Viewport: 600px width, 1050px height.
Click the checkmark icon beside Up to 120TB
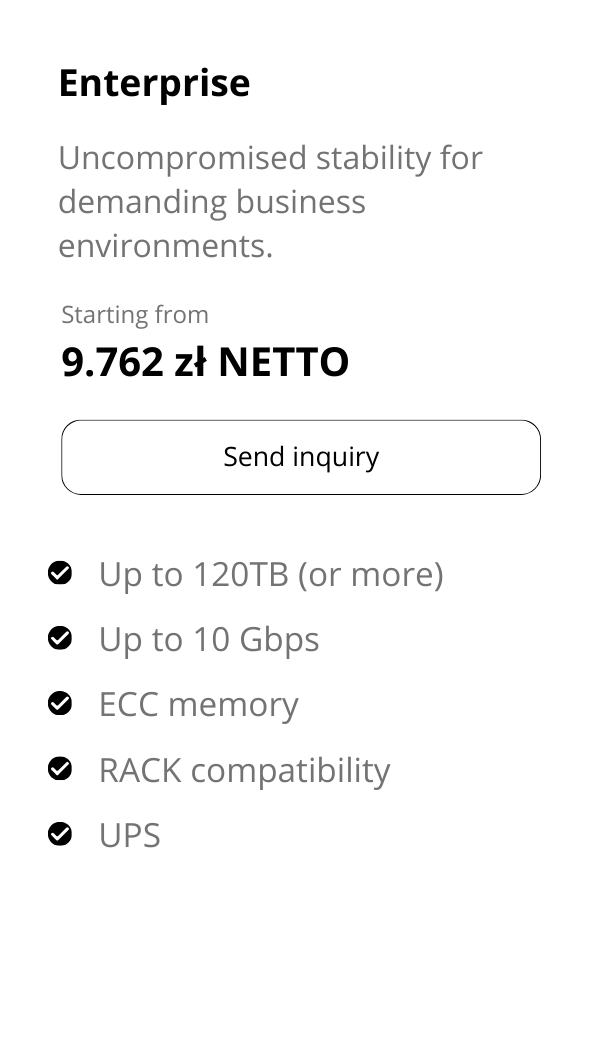[x=60, y=573]
